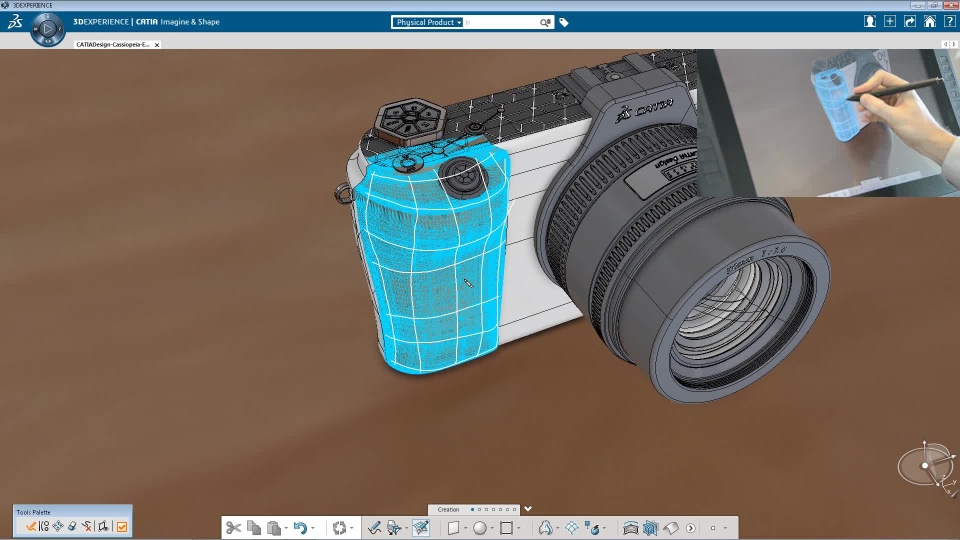Create a sphere primitive

(x=479, y=528)
